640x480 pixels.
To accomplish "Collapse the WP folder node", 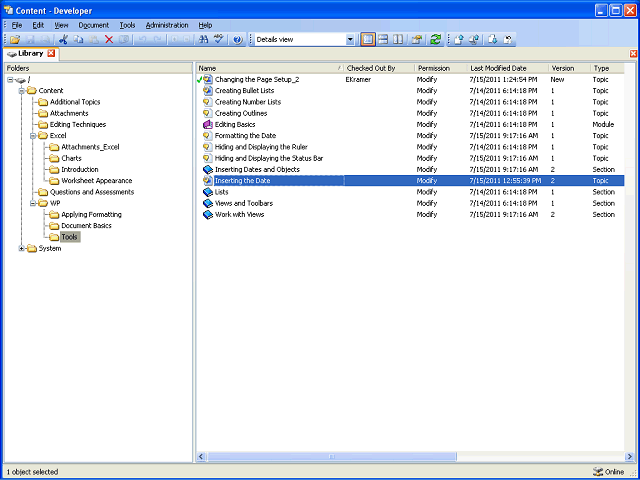I will click(33, 203).
